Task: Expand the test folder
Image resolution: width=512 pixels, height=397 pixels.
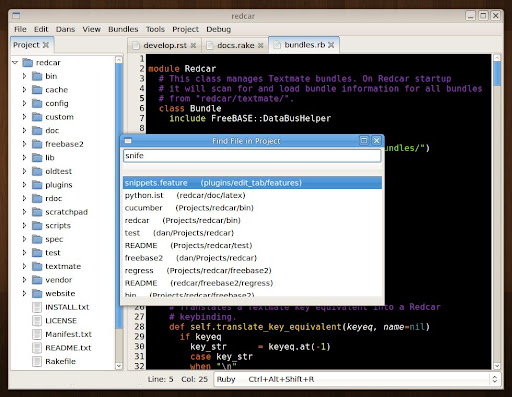Action: tap(24, 253)
